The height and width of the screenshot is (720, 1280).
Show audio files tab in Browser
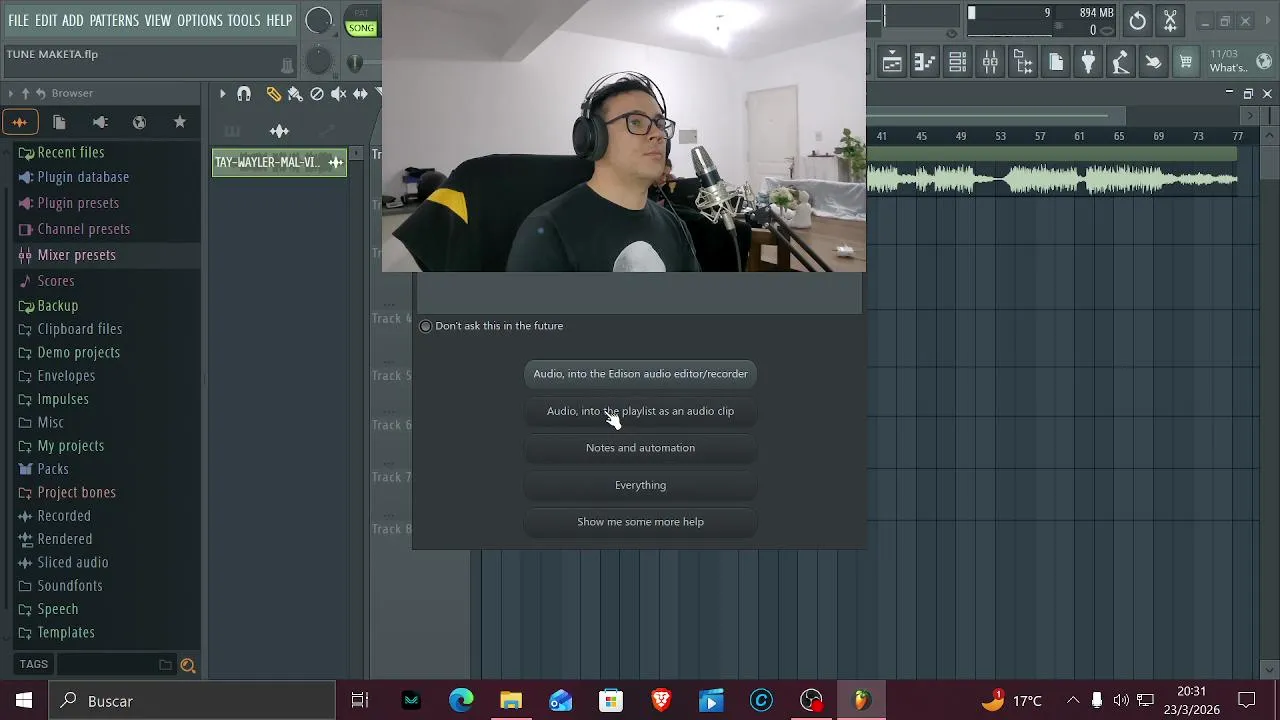[19, 122]
